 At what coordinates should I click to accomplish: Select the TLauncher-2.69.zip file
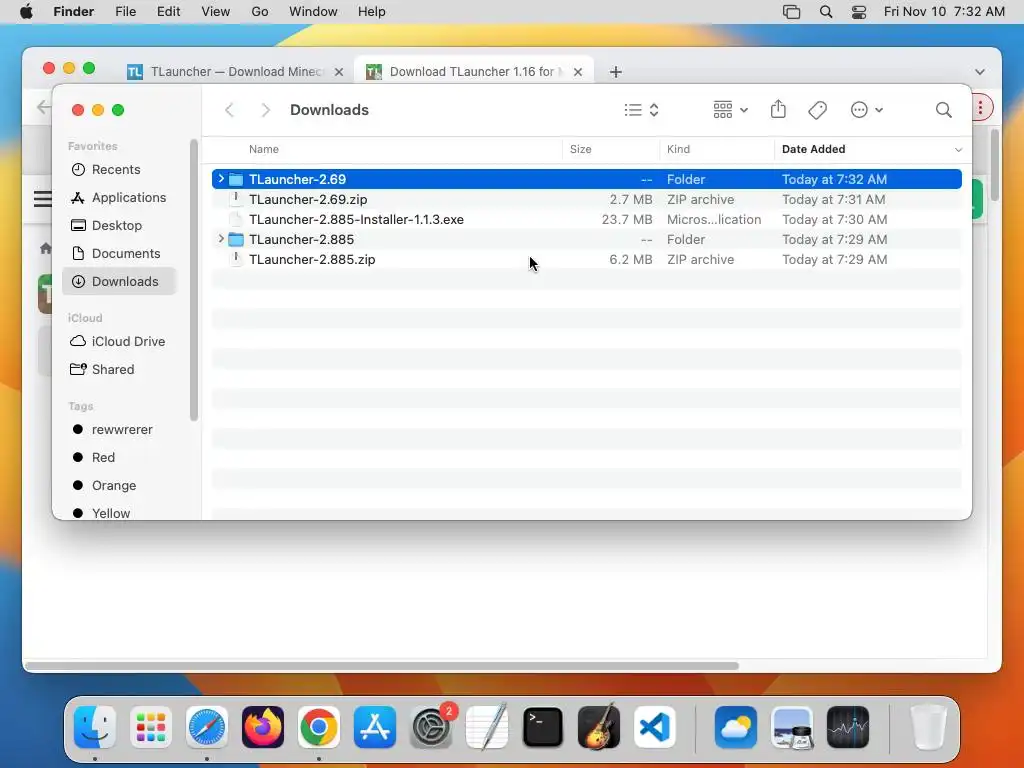(586, 199)
